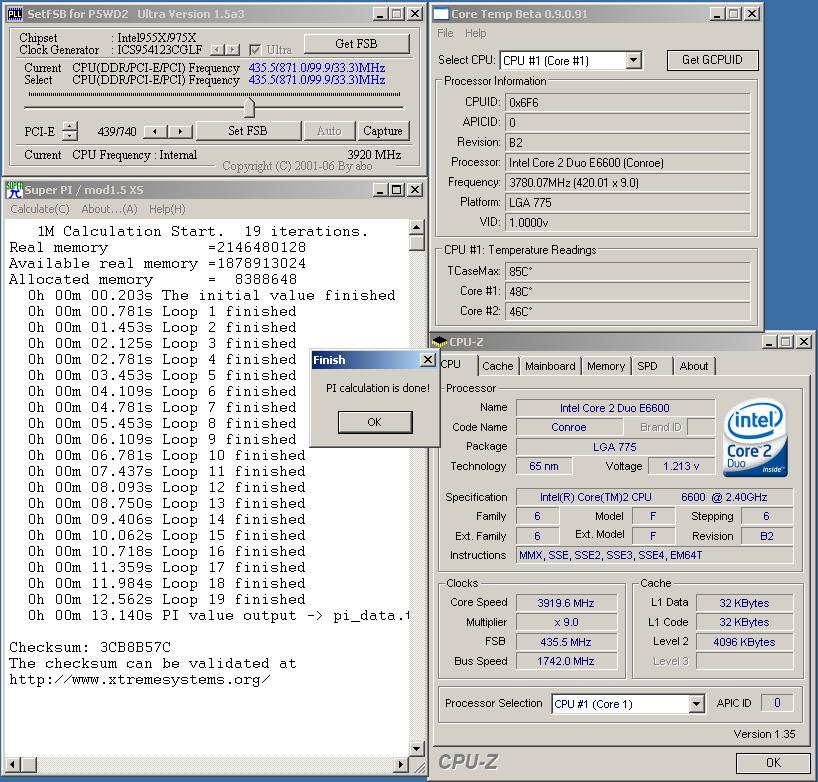The width and height of the screenshot is (818, 782).
Task: Open the Memory tab in CPU-Z
Action: tap(606, 366)
